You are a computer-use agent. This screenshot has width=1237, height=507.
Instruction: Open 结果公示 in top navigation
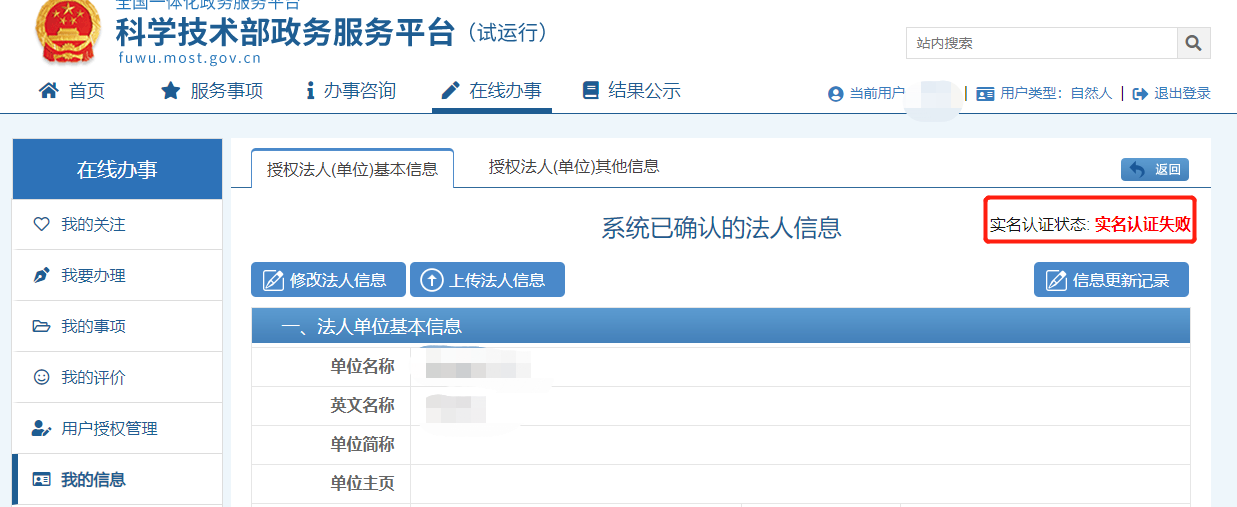pos(631,91)
